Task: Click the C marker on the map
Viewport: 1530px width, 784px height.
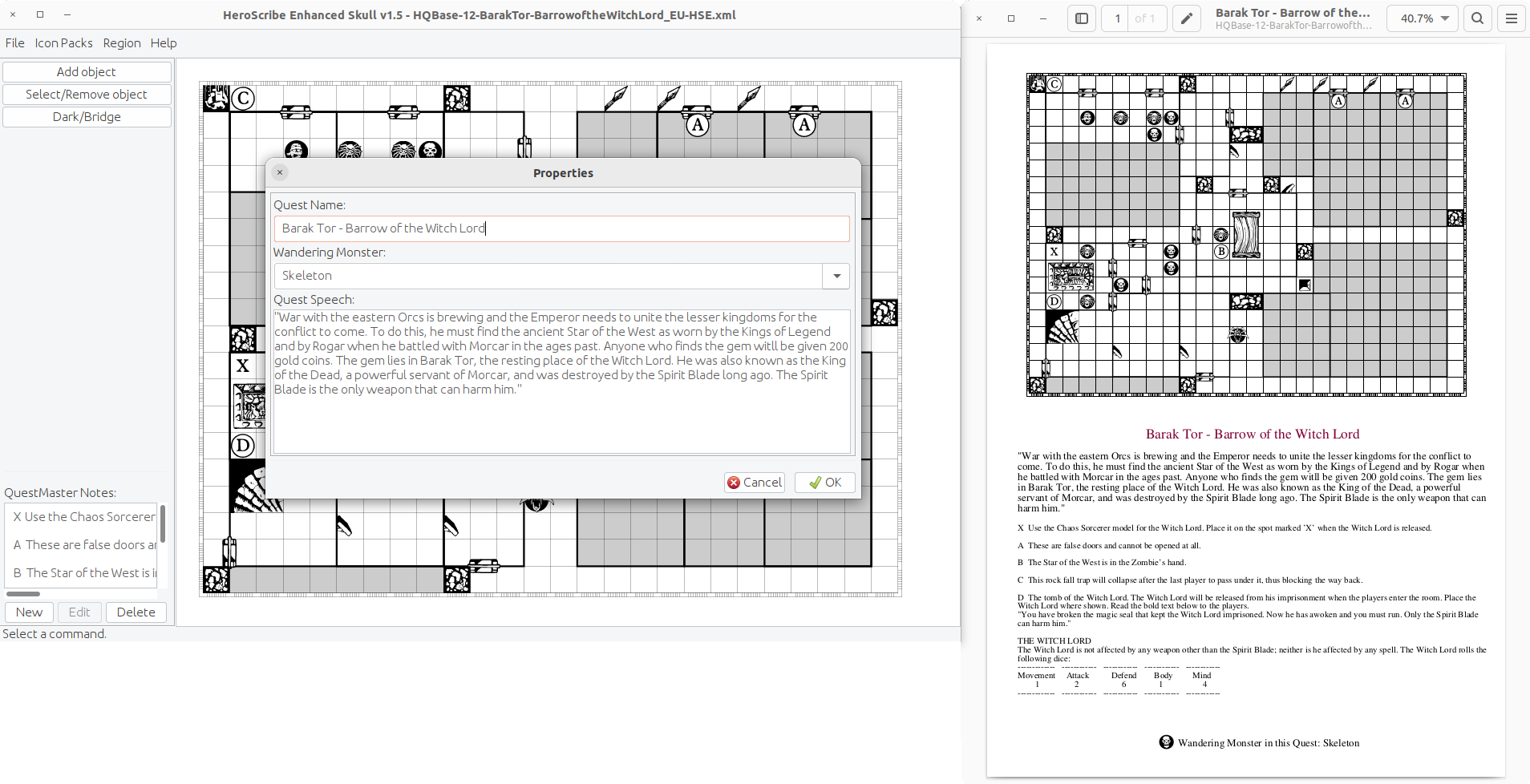Action: [x=243, y=99]
